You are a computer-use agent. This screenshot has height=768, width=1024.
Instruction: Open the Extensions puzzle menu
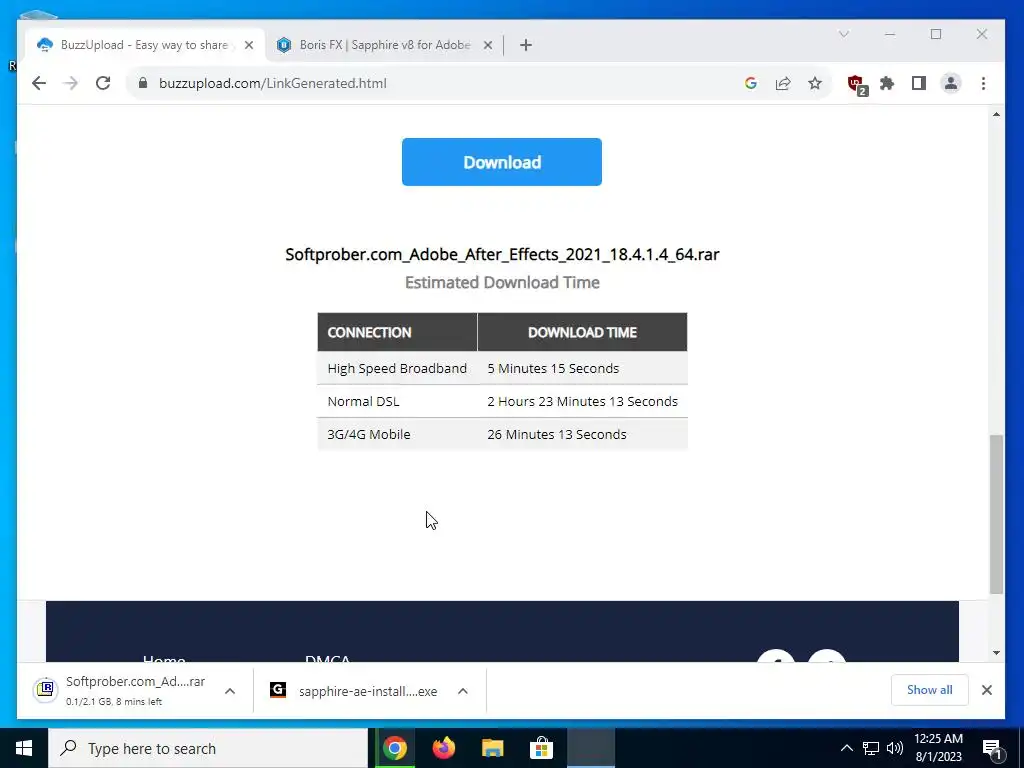click(887, 83)
